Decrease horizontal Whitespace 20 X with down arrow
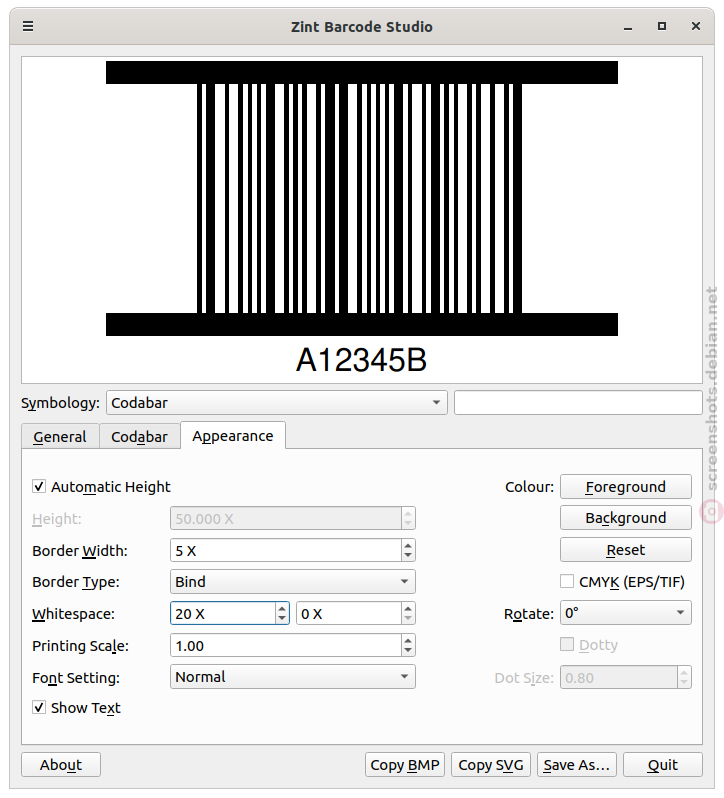 tap(282, 619)
